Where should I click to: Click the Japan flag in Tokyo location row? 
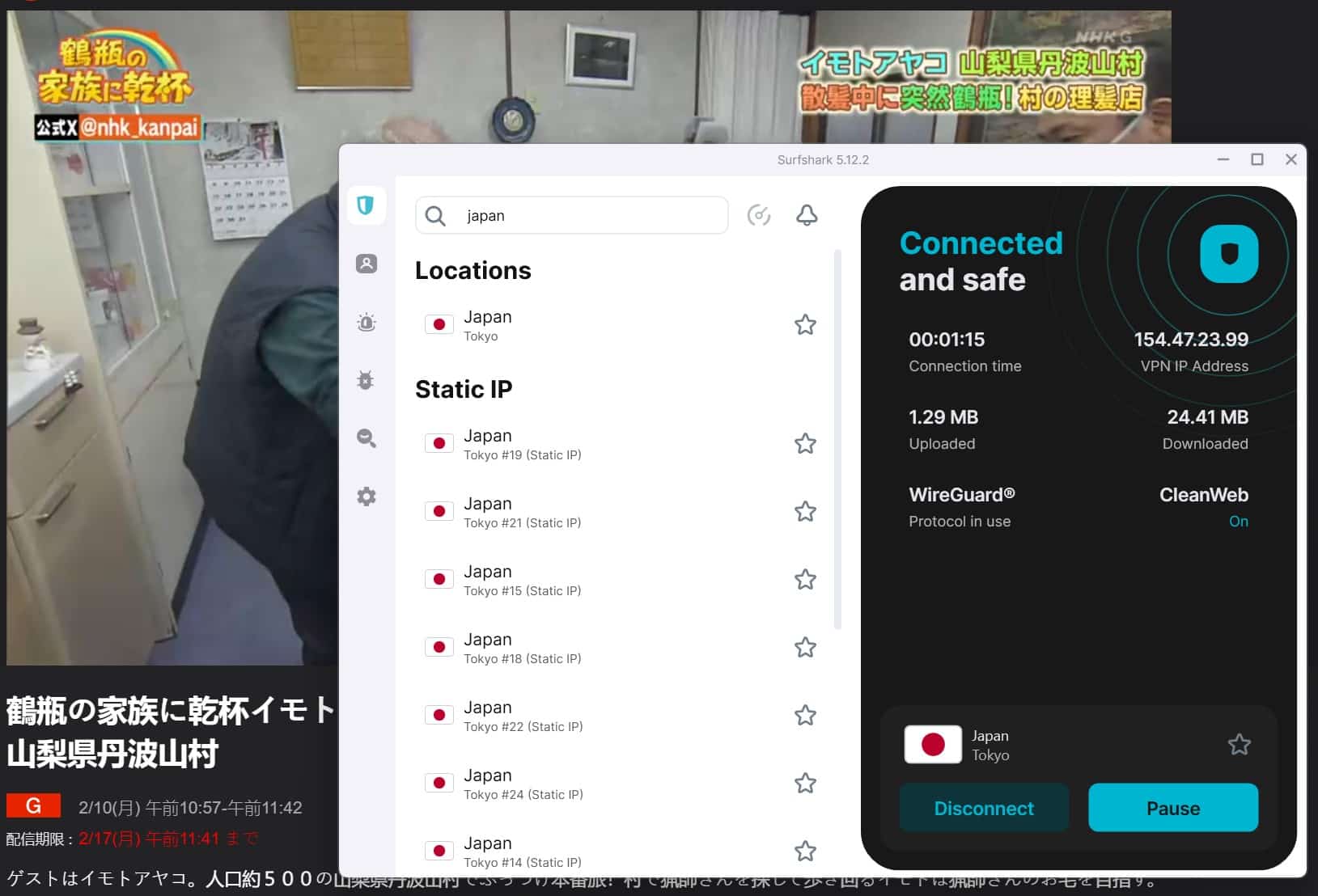[x=439, y=325]
